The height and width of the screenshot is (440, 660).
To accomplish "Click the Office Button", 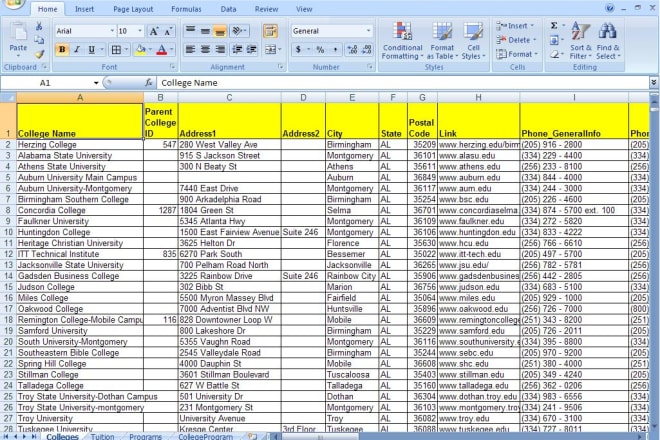I will pyautogui.click(x=13, y=3).
